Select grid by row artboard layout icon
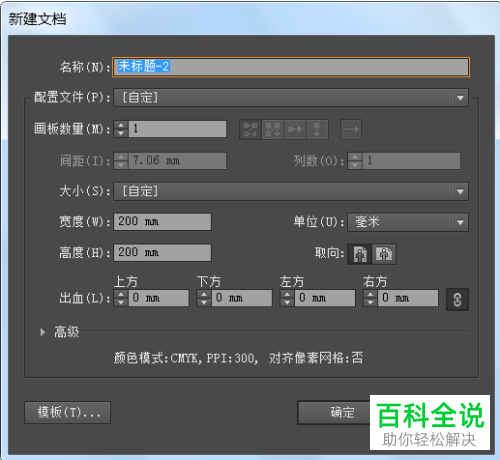 coord(250,129)
